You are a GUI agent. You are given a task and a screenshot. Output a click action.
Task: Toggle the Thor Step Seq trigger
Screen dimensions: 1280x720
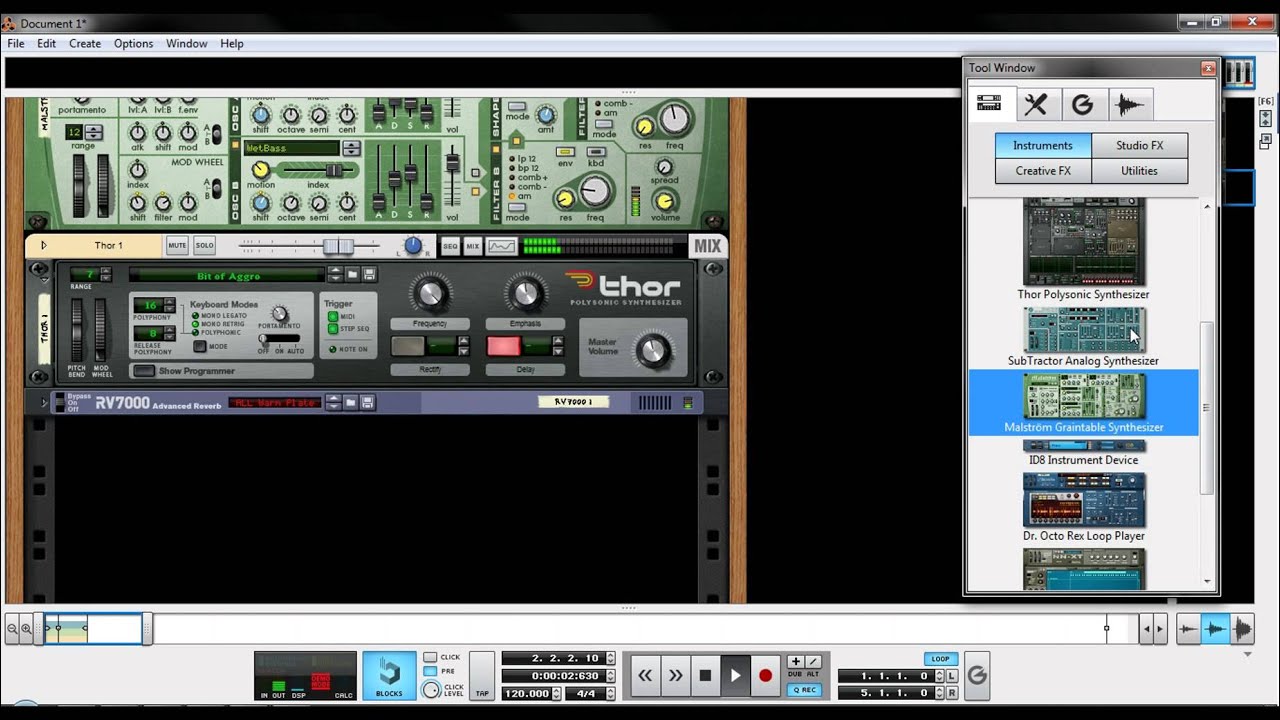click(x=333, y=328)
